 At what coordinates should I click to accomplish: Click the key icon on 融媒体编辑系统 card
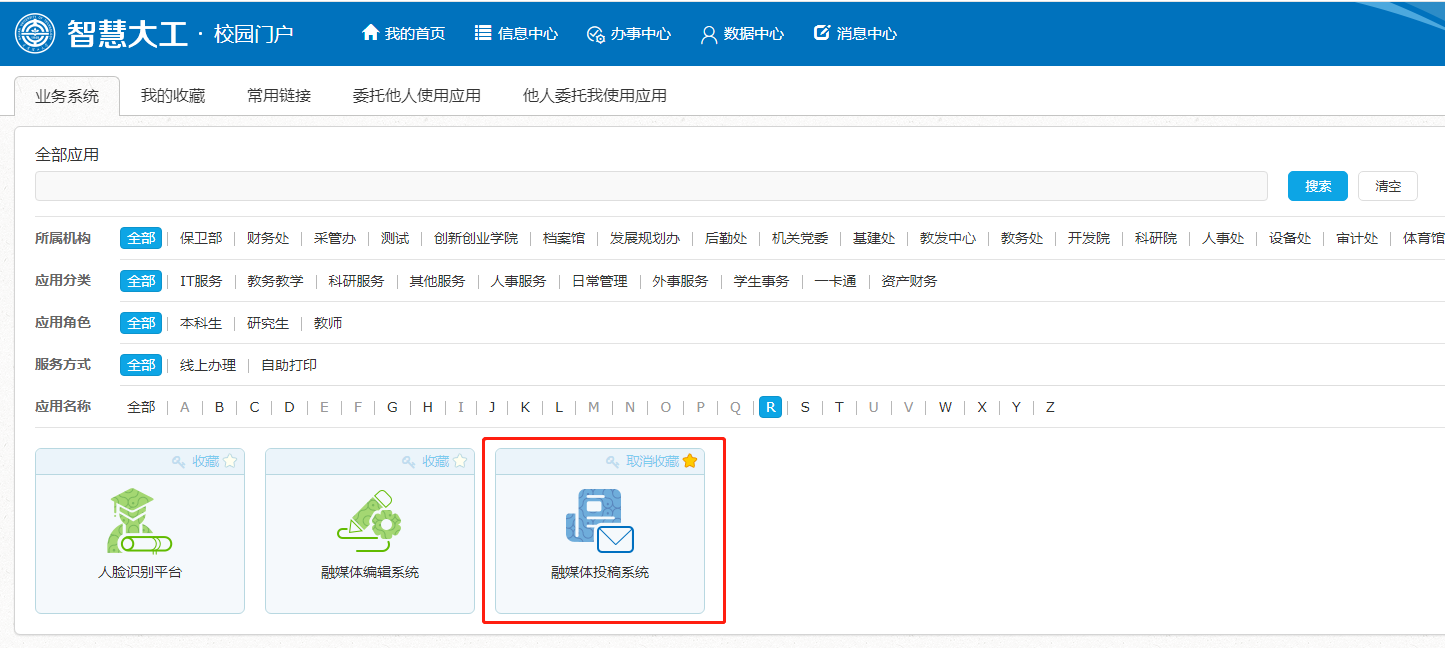[409, 461]
